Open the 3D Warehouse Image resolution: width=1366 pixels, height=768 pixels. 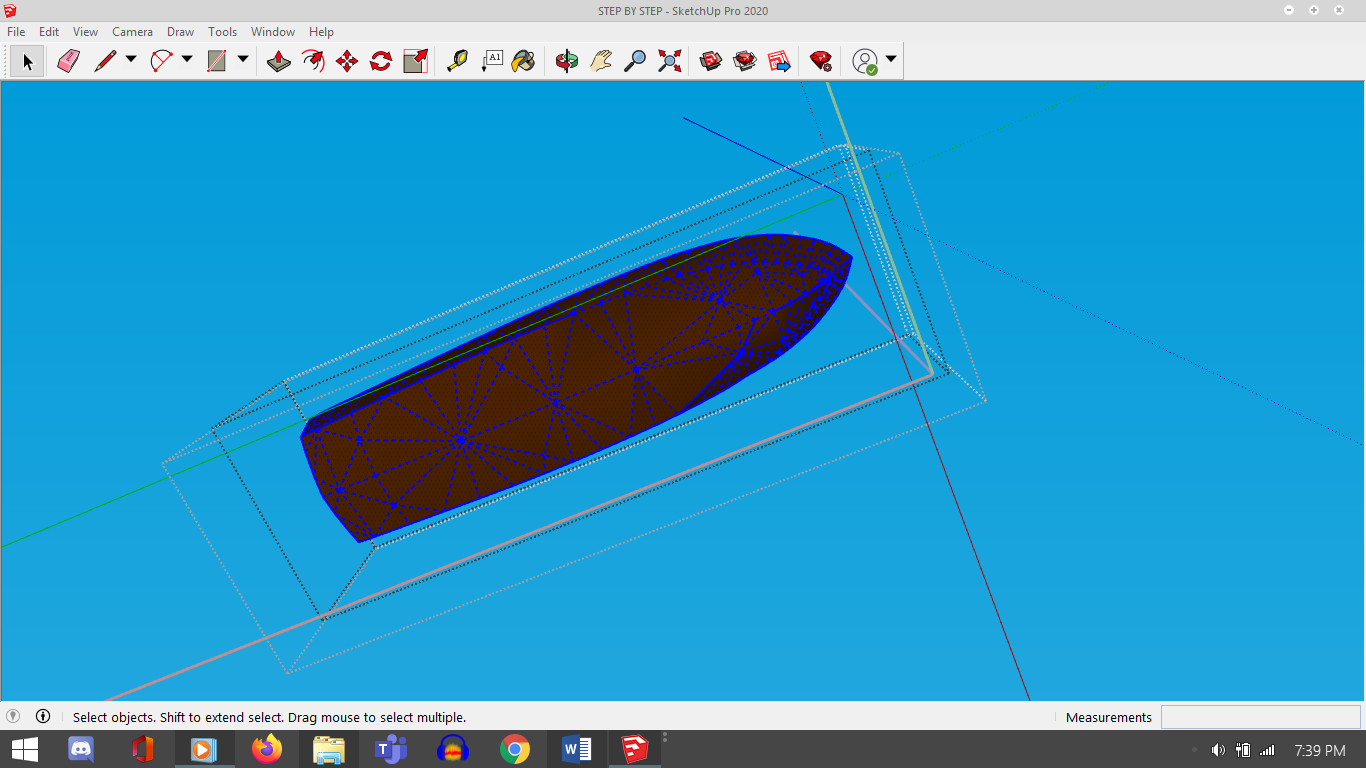tap(711, 62)
